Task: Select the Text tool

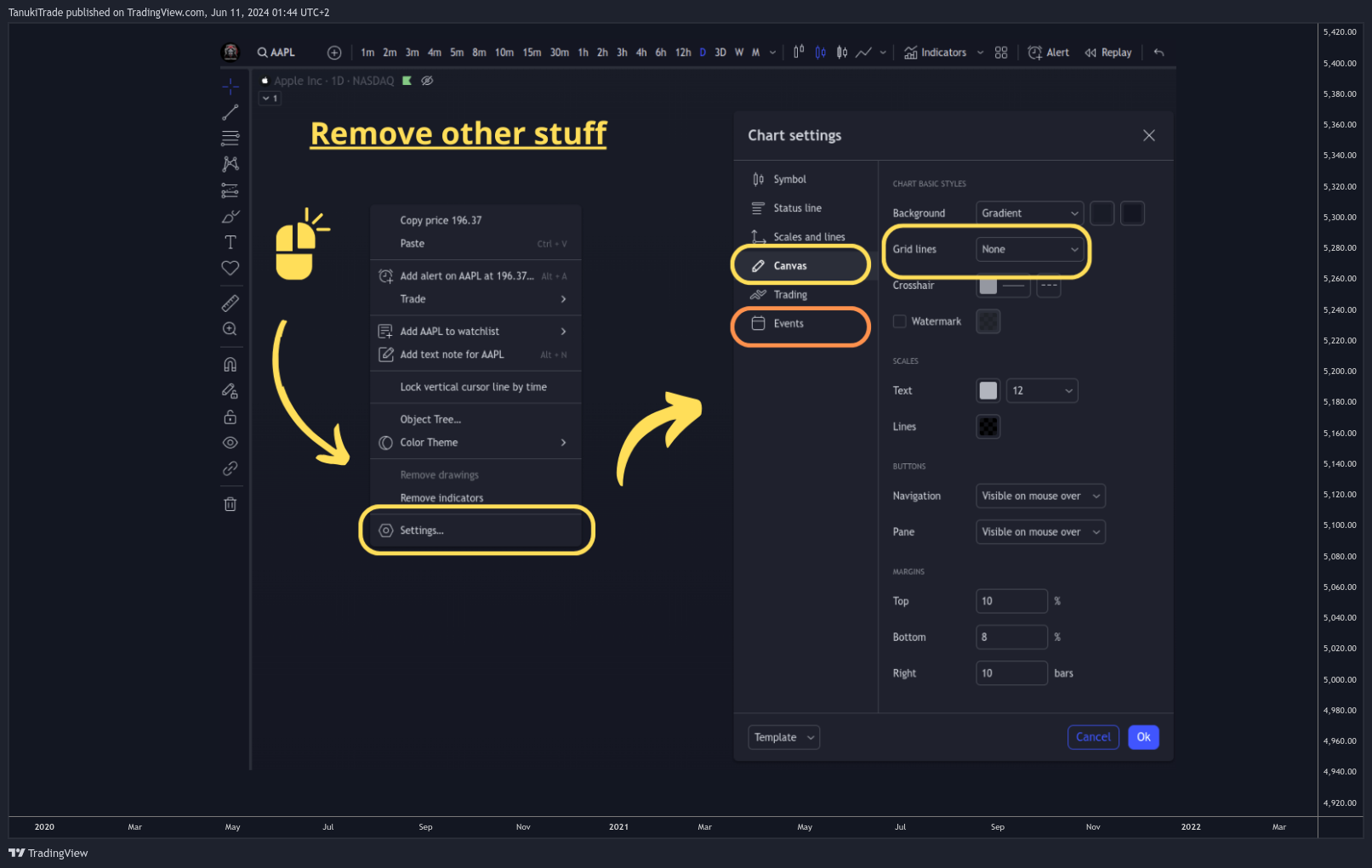Action: coord(230,242)
